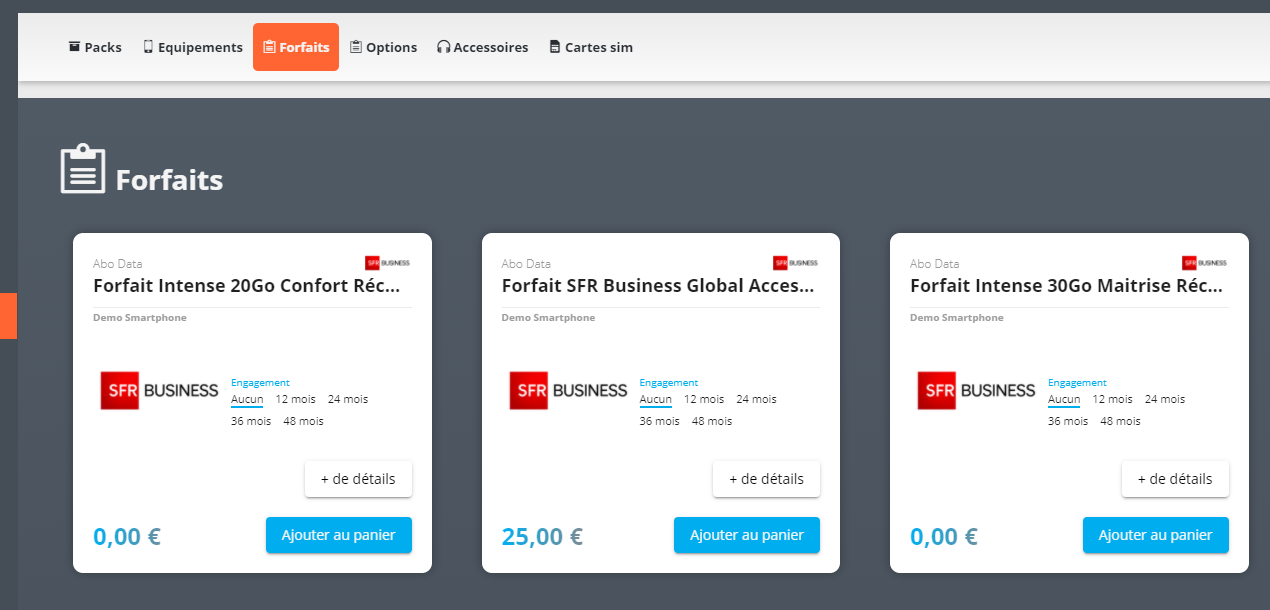
Task: Click the 25,00 € price on the Global Access card
Action: click(542, 537)
